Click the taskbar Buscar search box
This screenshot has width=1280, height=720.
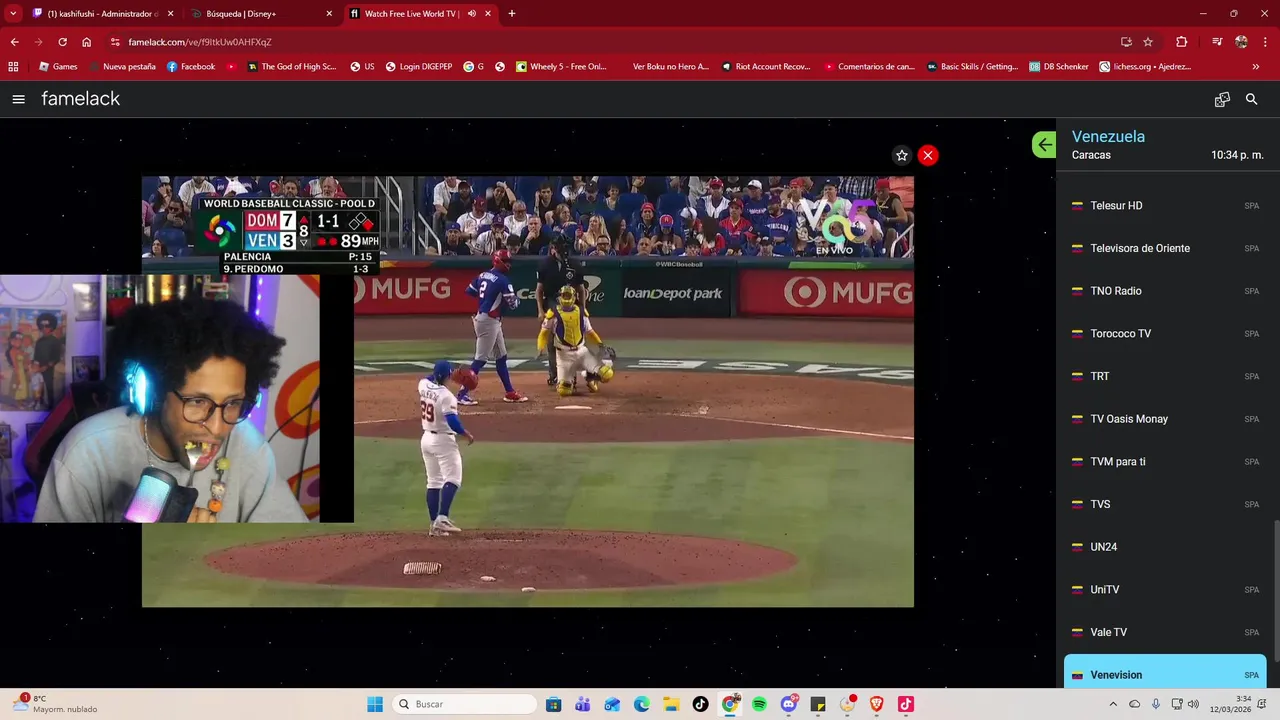point(465,704)
